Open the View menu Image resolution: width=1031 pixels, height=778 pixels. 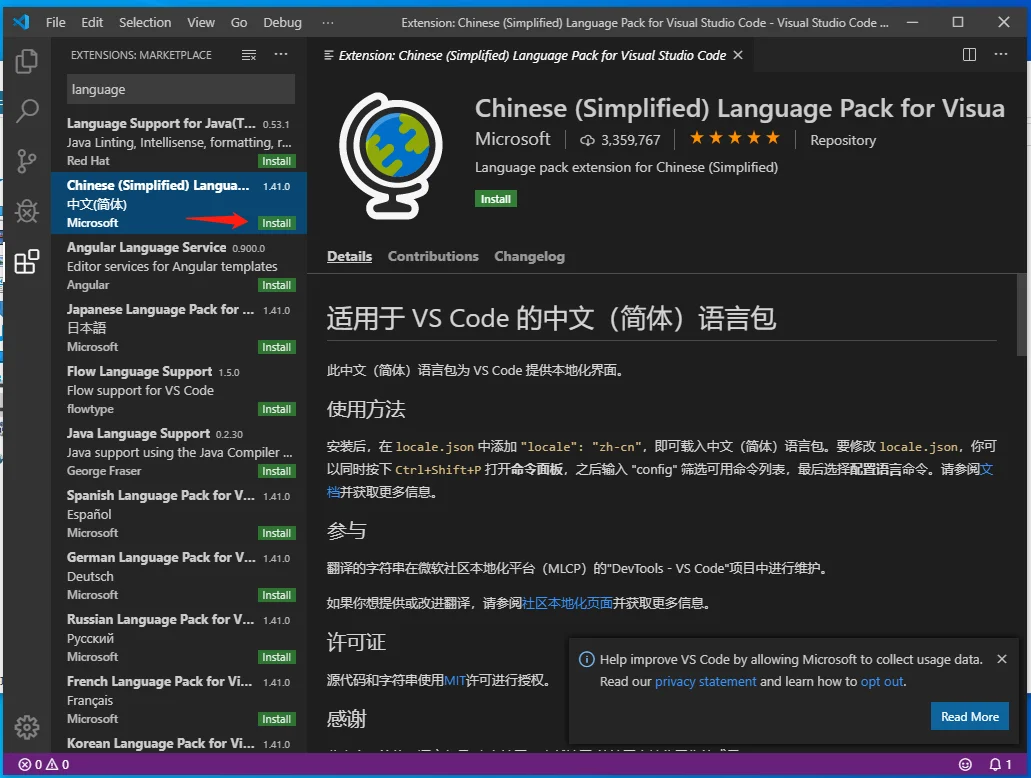click(x=201, y=22)
